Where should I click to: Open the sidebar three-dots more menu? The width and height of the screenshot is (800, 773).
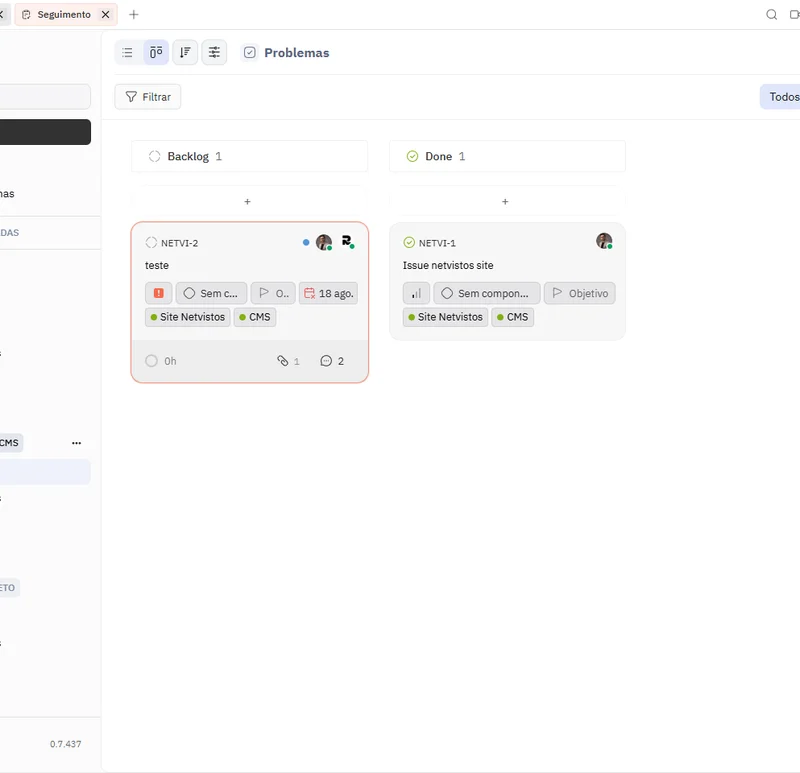pyautogui.click(x=77, y=443)
